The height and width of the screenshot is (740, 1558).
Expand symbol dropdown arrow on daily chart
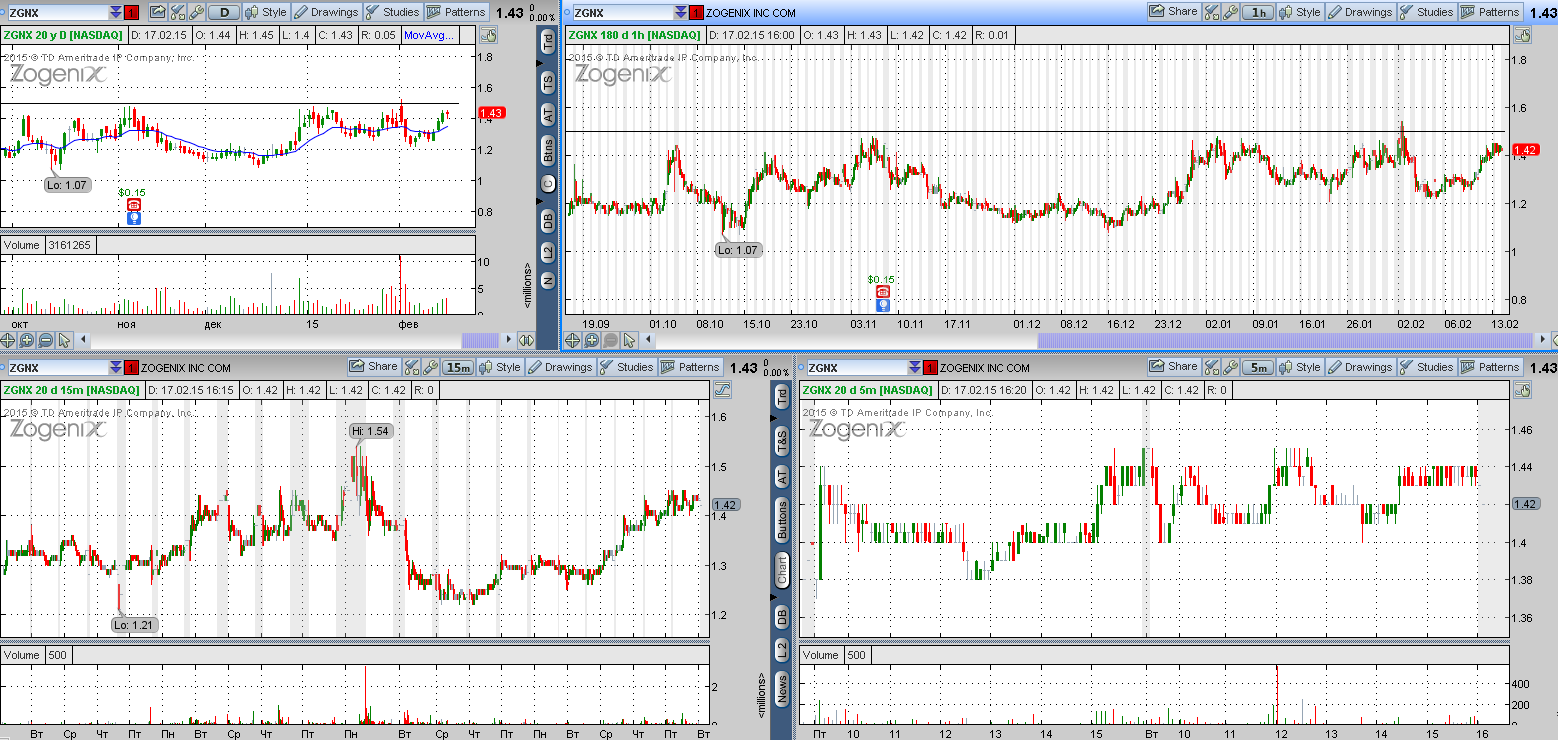tap(116, 12)
